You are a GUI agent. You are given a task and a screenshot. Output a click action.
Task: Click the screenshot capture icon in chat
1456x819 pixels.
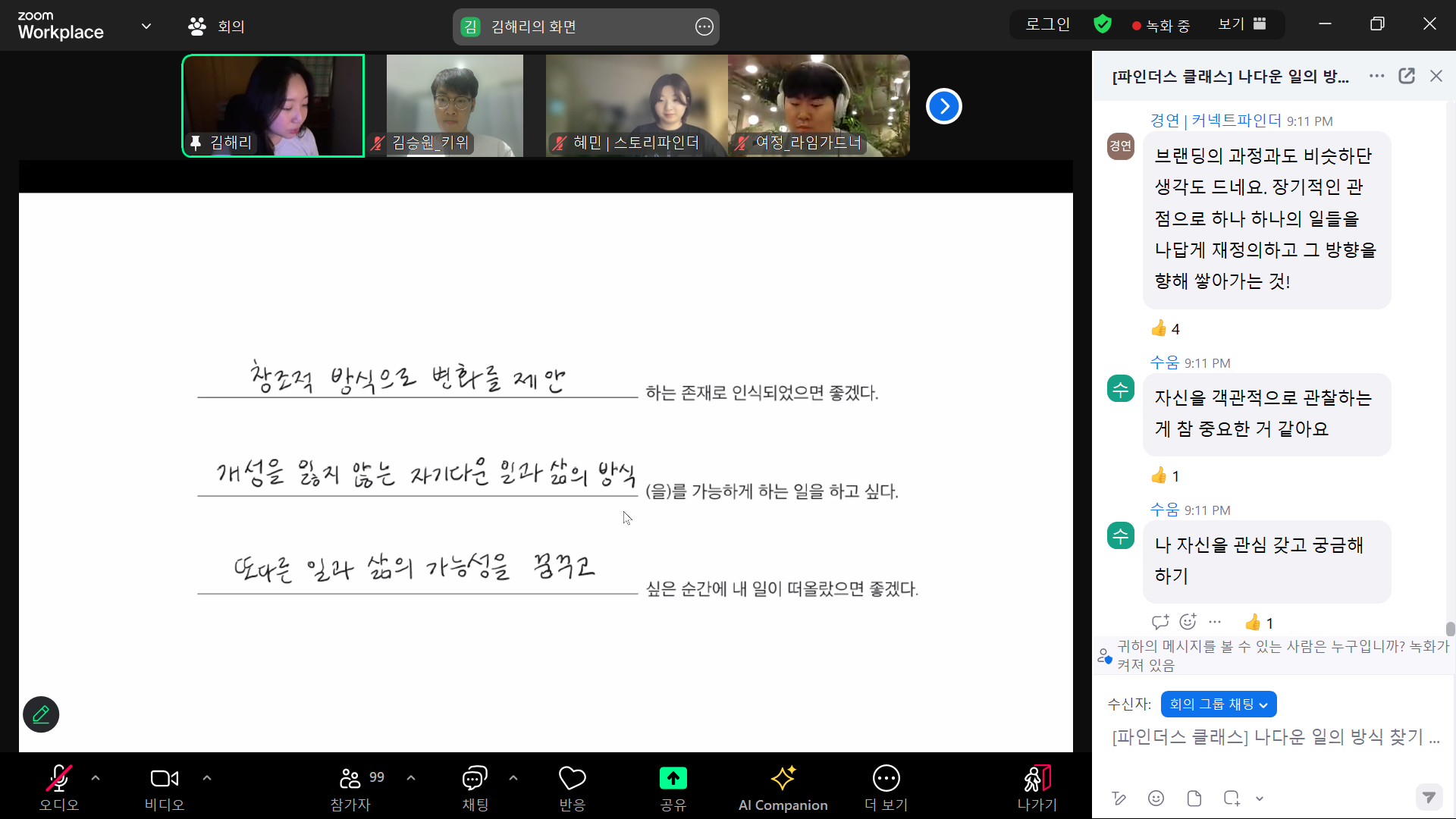coord(1232,798)
